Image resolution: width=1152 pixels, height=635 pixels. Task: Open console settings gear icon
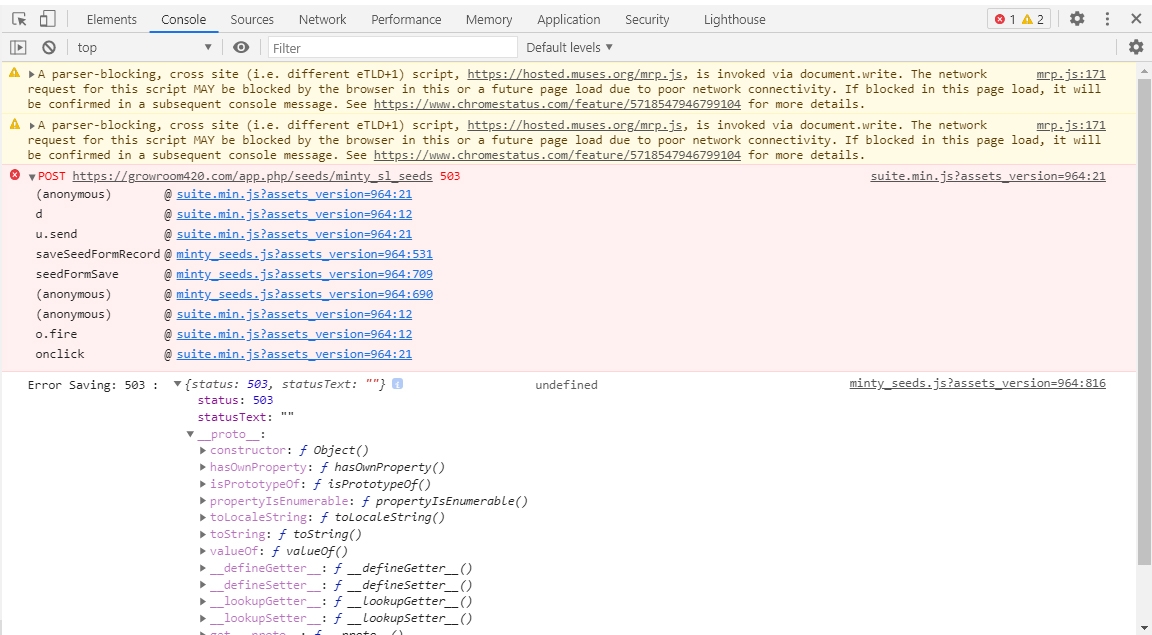(1135, 47)
